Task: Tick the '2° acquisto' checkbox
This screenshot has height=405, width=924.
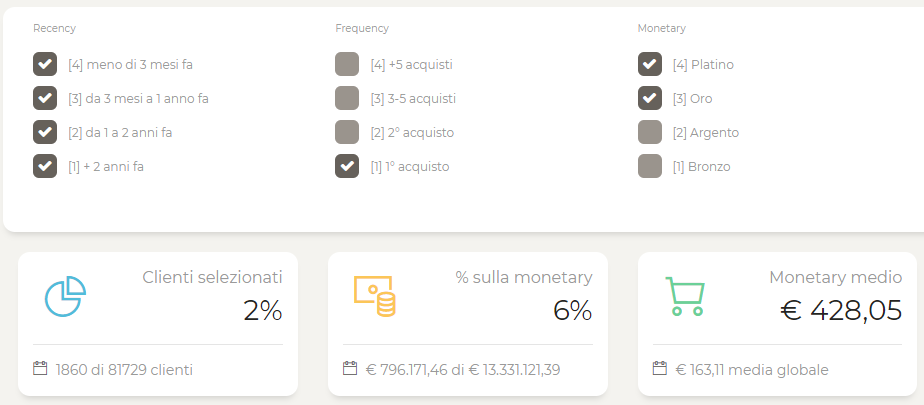Action: click(x=347, y=132)
